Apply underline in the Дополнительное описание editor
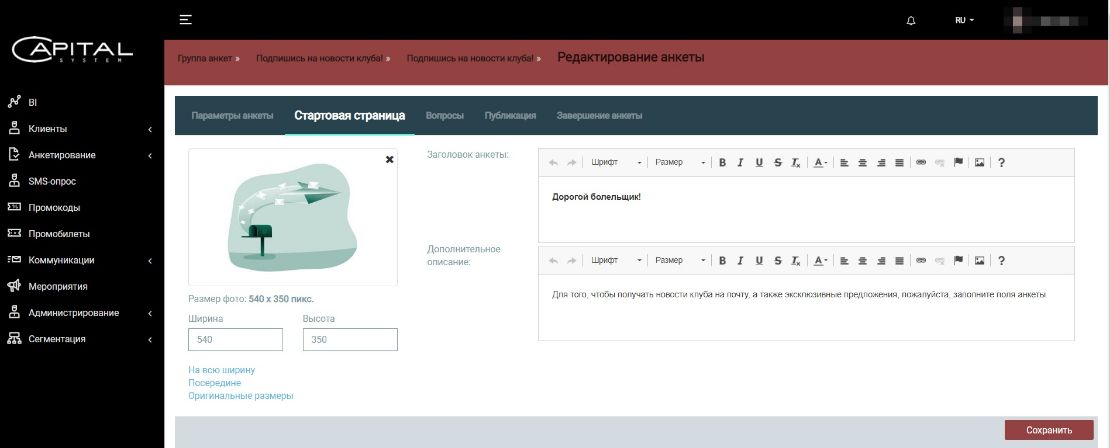This screenshot has height=448, width=1110. click(759, 260)
